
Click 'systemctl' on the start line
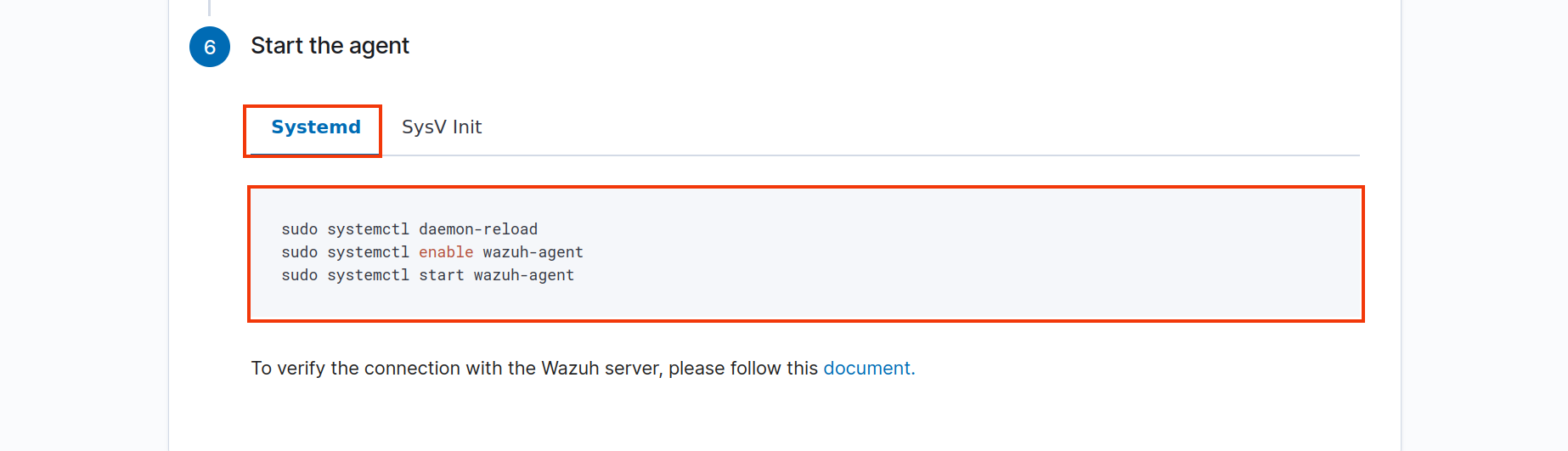click(x=369, y=275)
